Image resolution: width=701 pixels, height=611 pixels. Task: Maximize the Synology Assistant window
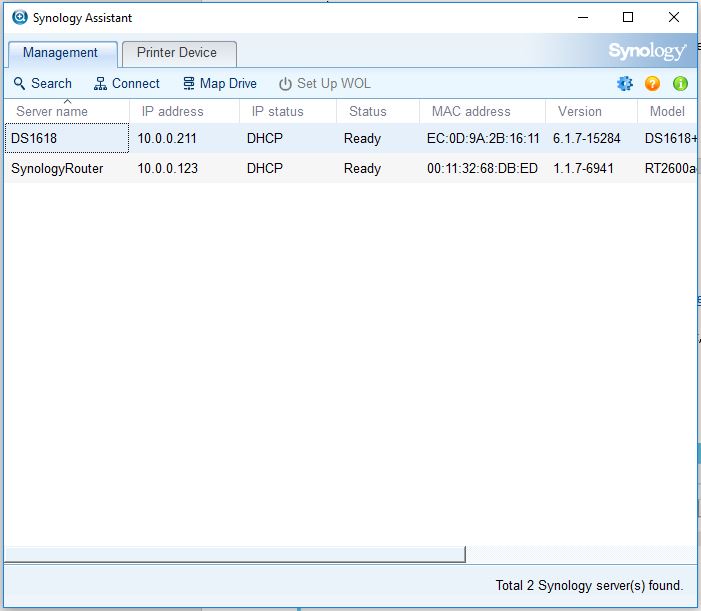click(x=628, y=17)
